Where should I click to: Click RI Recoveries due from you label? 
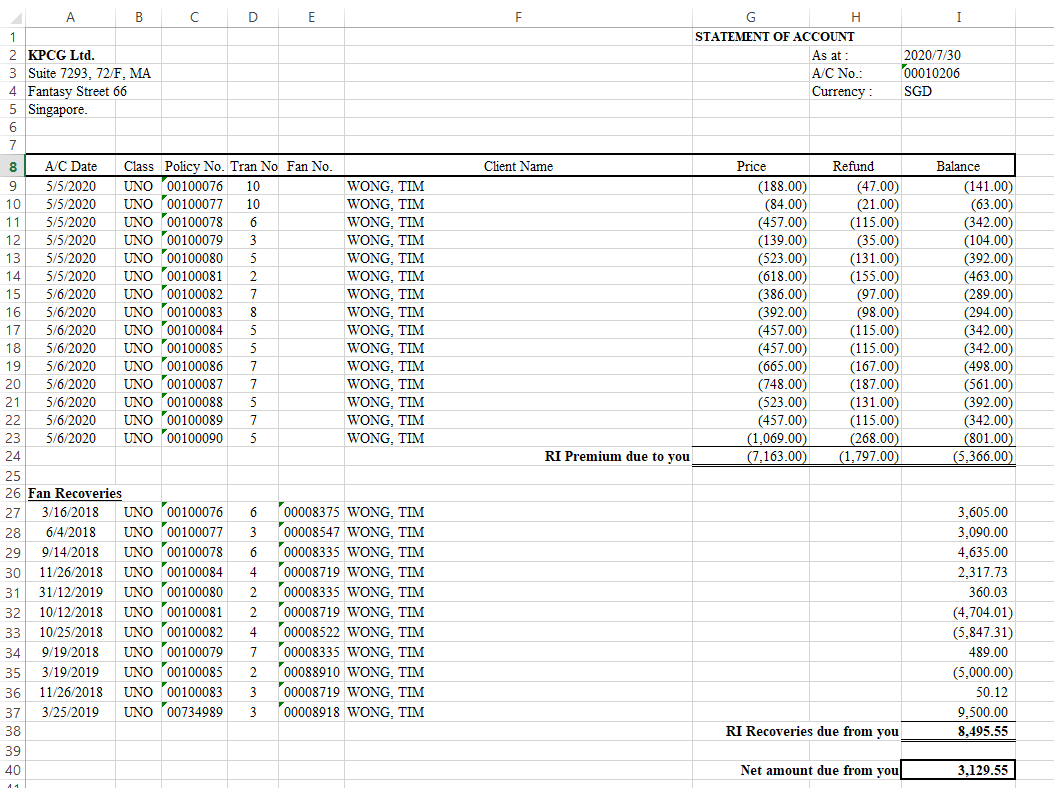click(812, 732)
